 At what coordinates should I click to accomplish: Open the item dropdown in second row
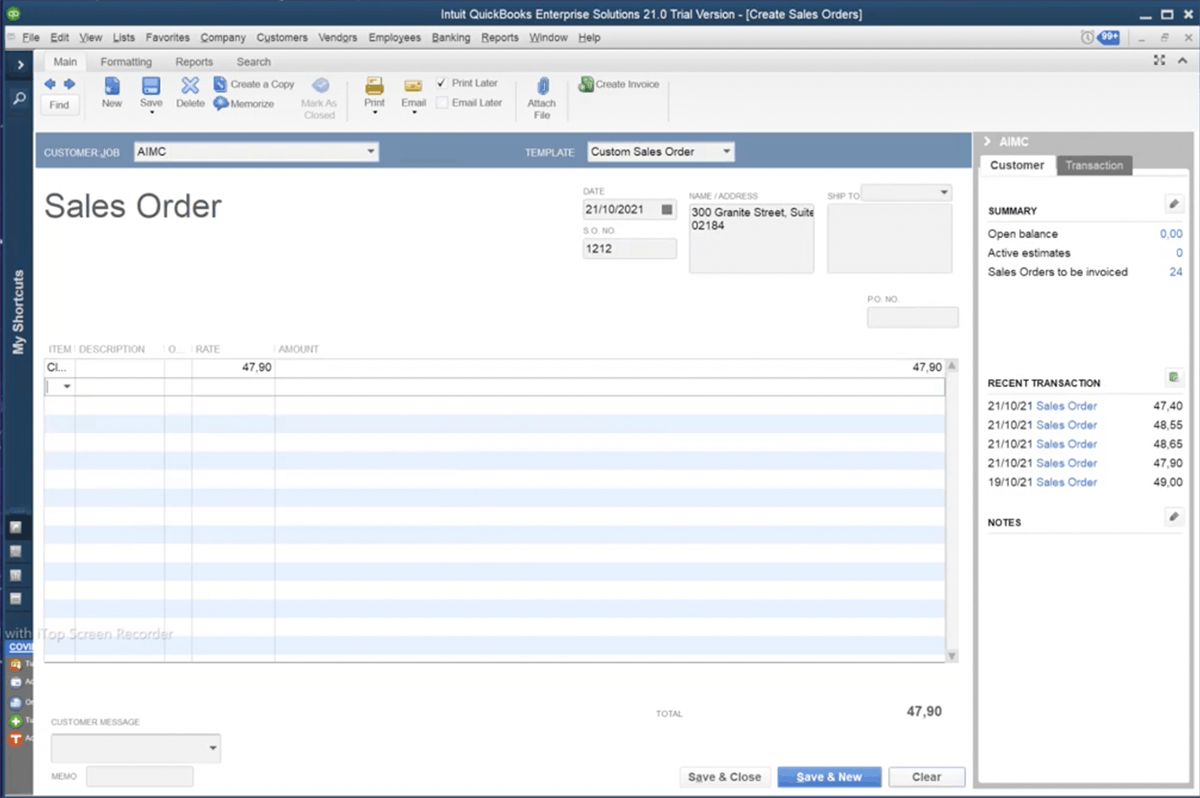(x=67, y=387)
